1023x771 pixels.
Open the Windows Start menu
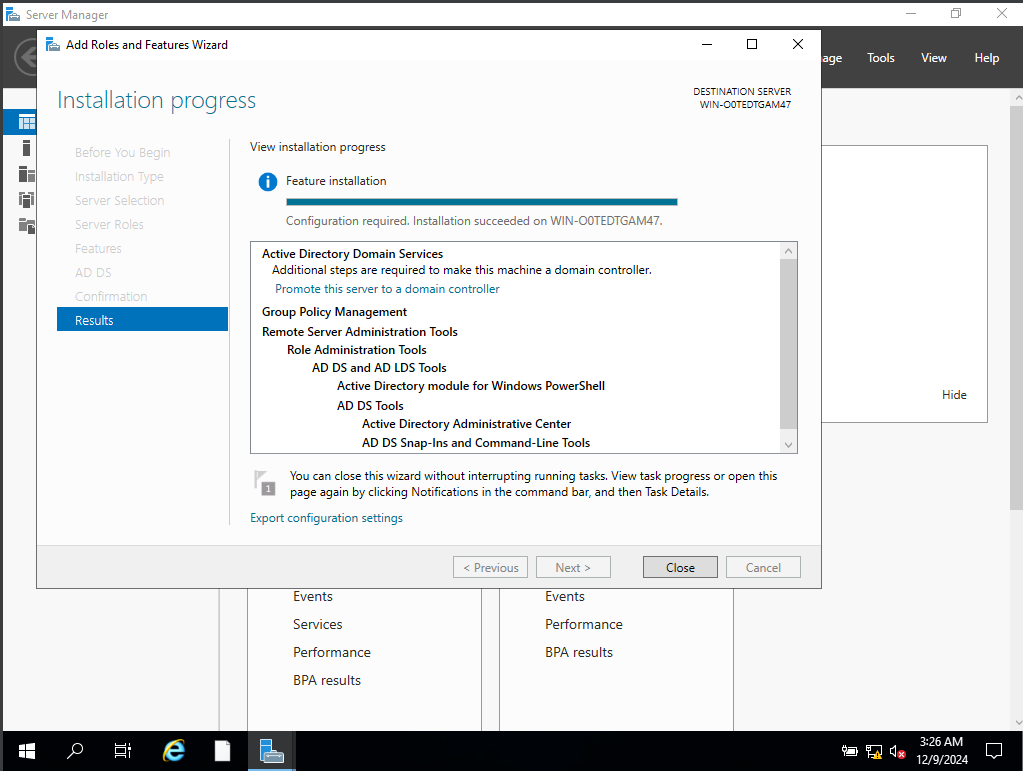pos(27,751)
